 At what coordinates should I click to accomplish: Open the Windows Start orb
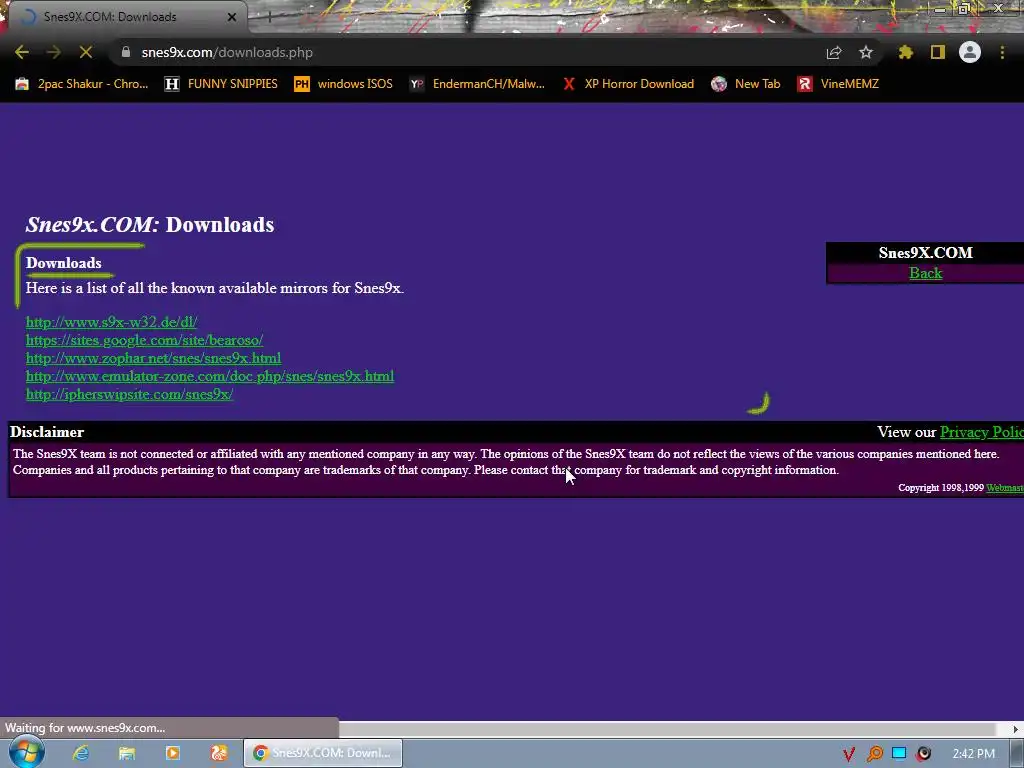[x=27, y=752]
